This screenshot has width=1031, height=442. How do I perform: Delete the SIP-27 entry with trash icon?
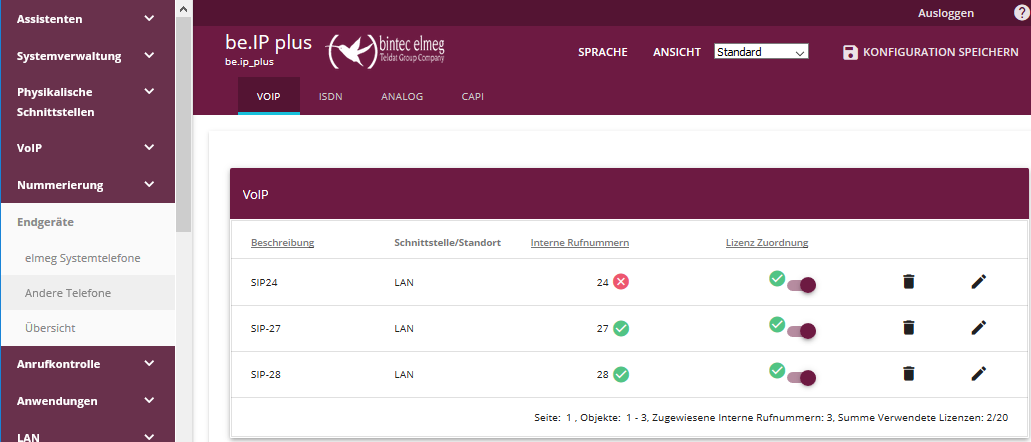[x=908, y=328]
